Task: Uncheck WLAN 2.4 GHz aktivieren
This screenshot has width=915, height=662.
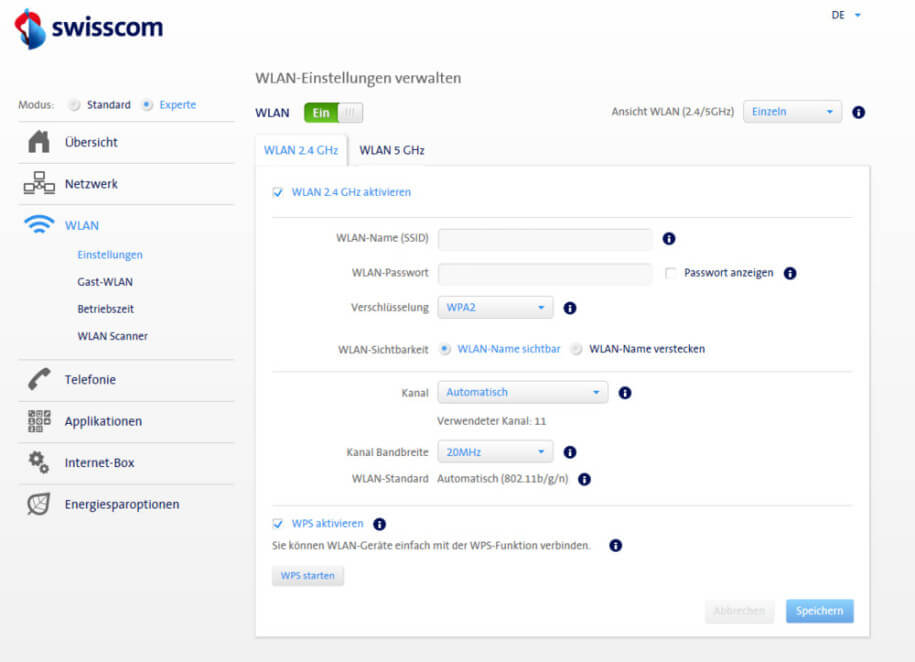Action: (278, 192)
